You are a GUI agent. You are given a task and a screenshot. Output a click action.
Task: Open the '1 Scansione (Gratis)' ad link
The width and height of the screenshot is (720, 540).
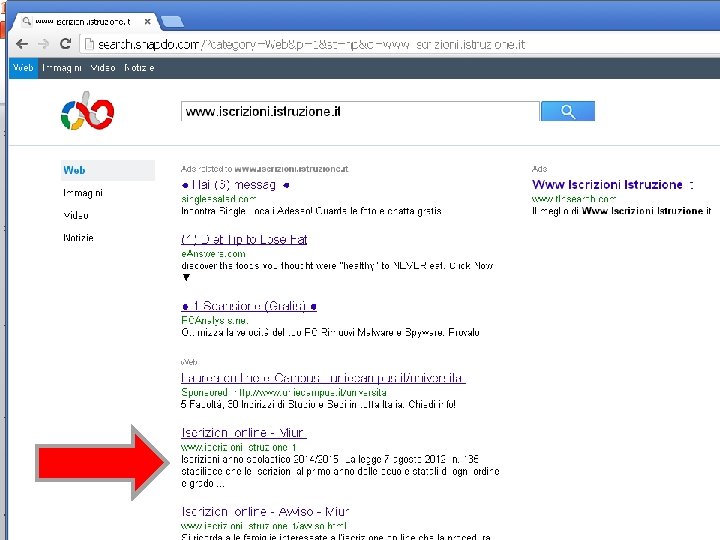249,306
